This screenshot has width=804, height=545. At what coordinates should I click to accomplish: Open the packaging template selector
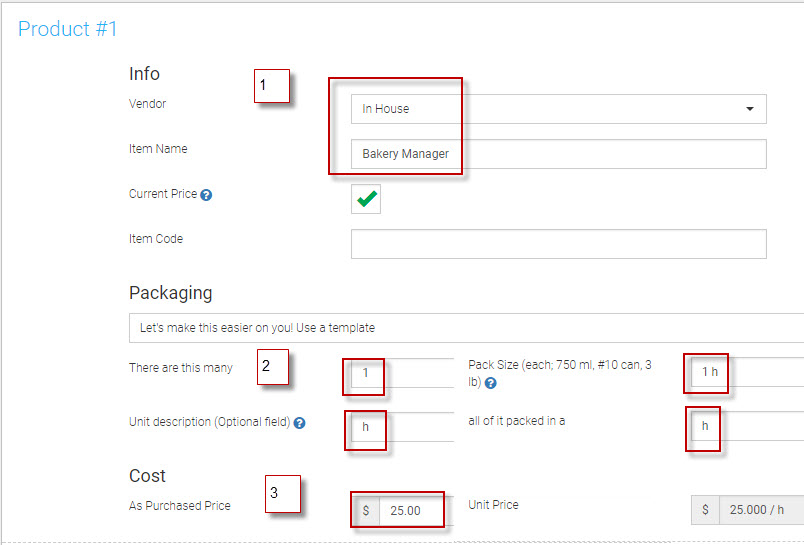click(466, 328)
